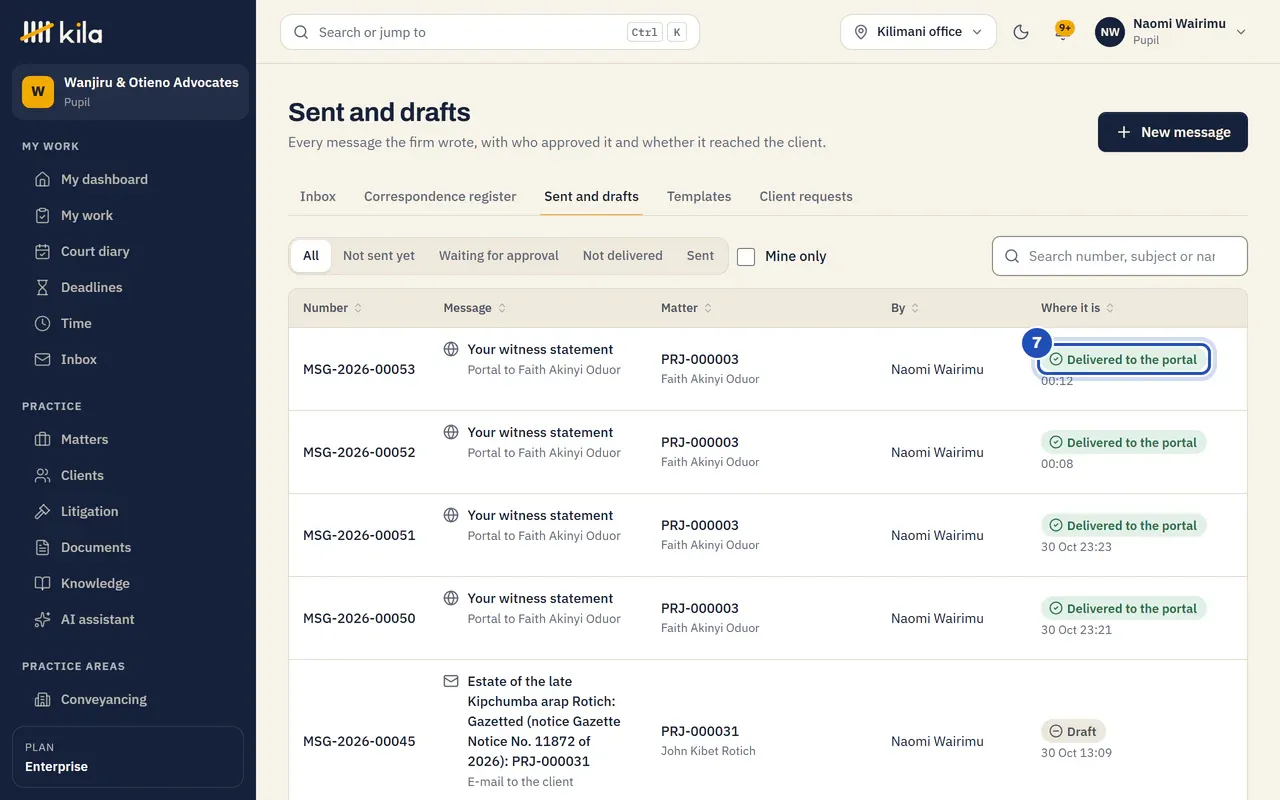Screen dimensions: 1280x800
Task: Click the Search or jump to field
Action: (x=490, y=32)
